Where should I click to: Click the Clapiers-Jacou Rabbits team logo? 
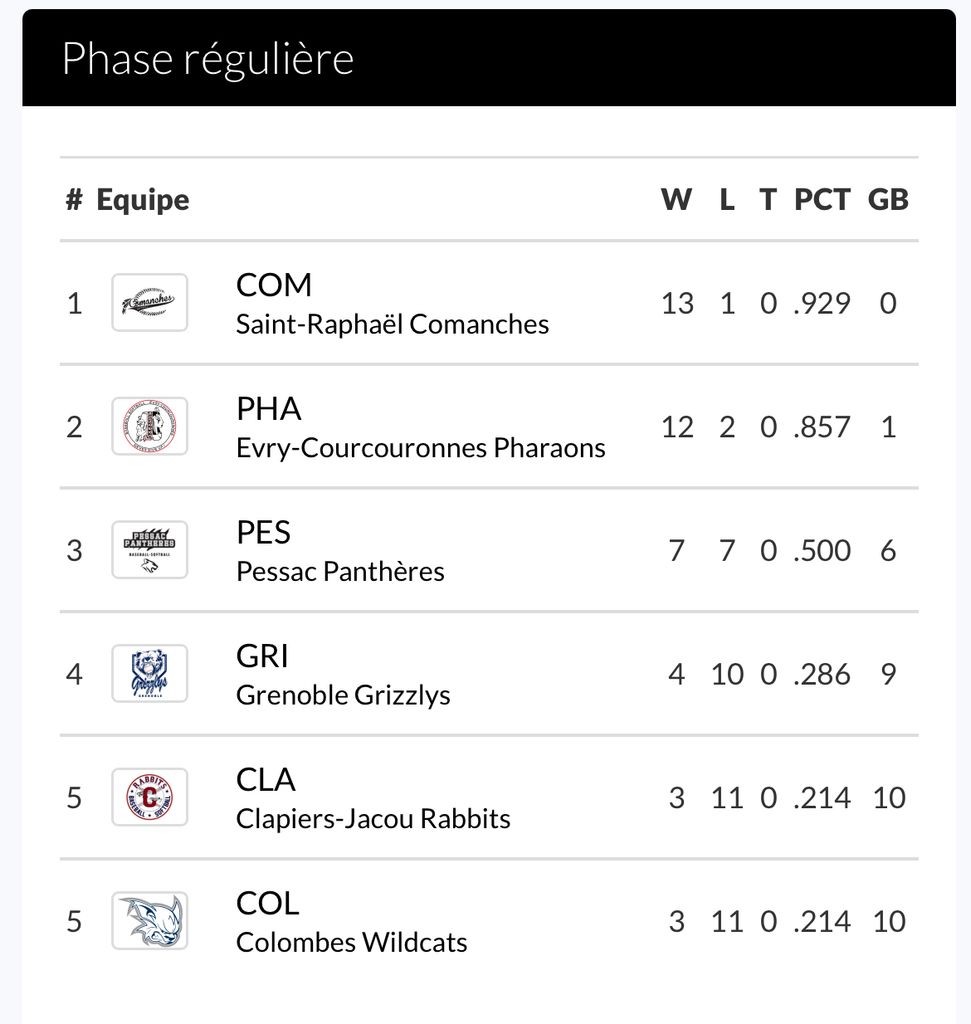coord(149,797)
